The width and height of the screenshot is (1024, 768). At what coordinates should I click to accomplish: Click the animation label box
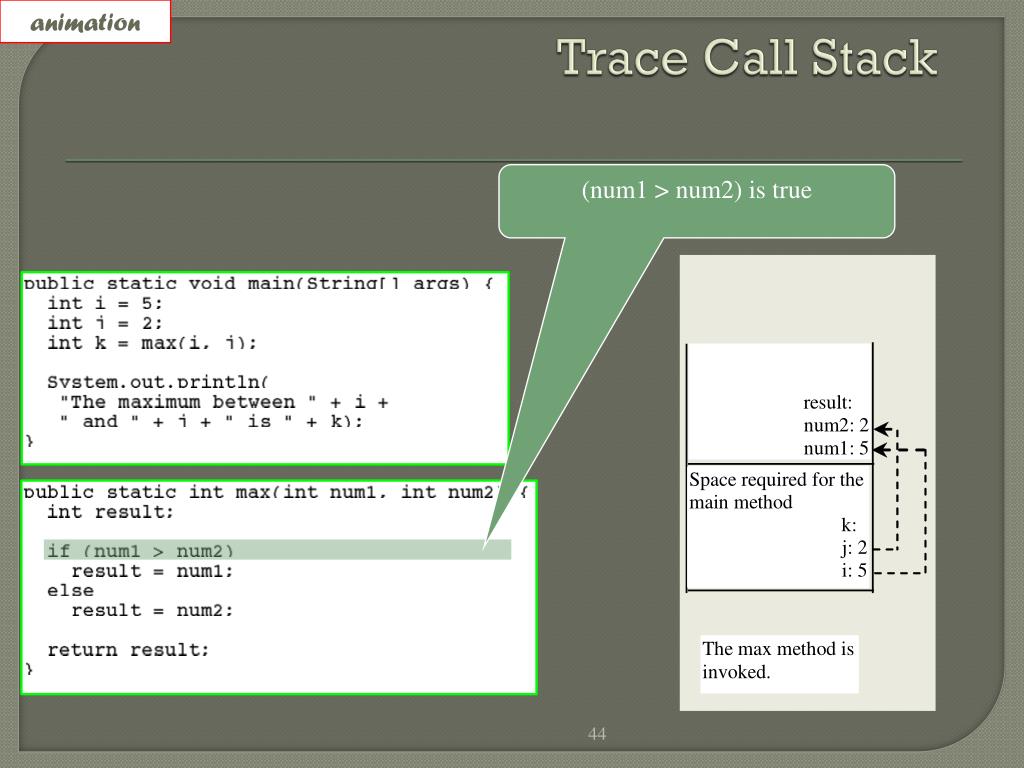86,22
